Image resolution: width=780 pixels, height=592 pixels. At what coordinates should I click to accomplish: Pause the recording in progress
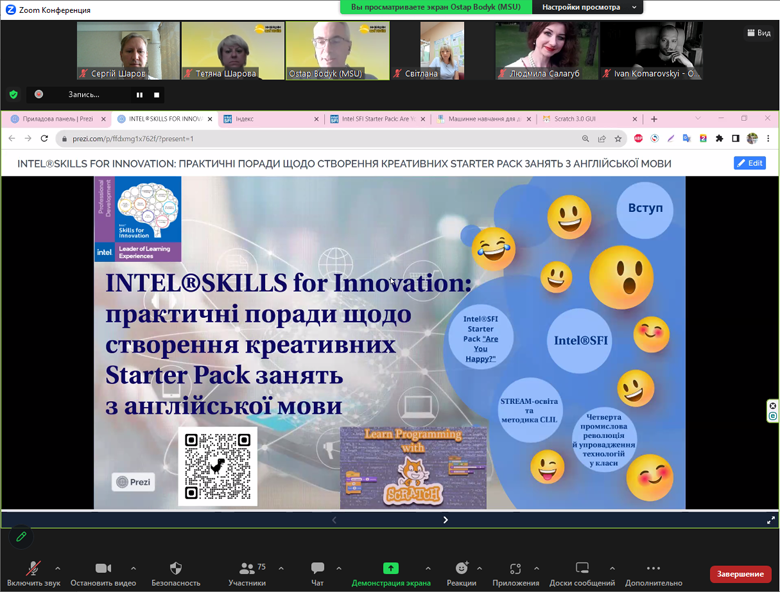tap(140, 95)
